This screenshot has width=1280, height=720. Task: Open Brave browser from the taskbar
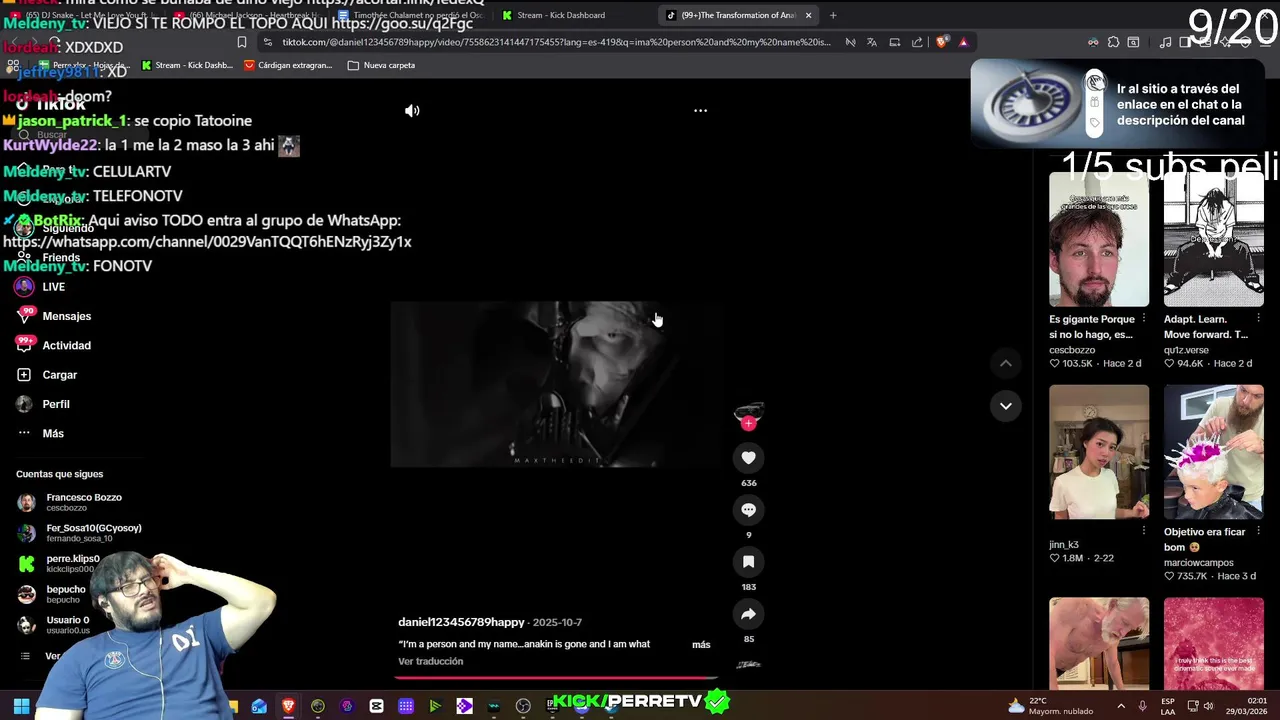pos(288,706)
